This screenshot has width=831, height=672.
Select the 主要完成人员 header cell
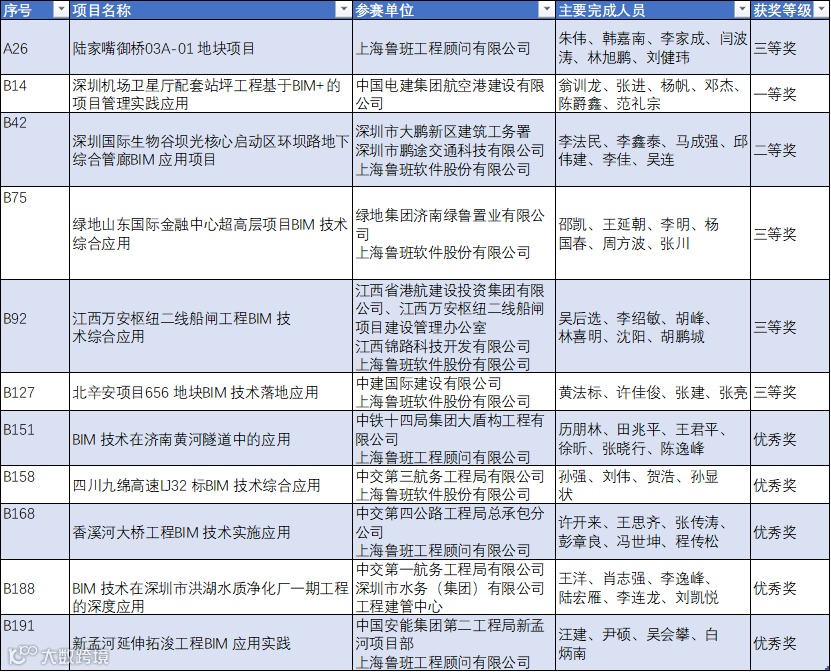click(653, 10)
